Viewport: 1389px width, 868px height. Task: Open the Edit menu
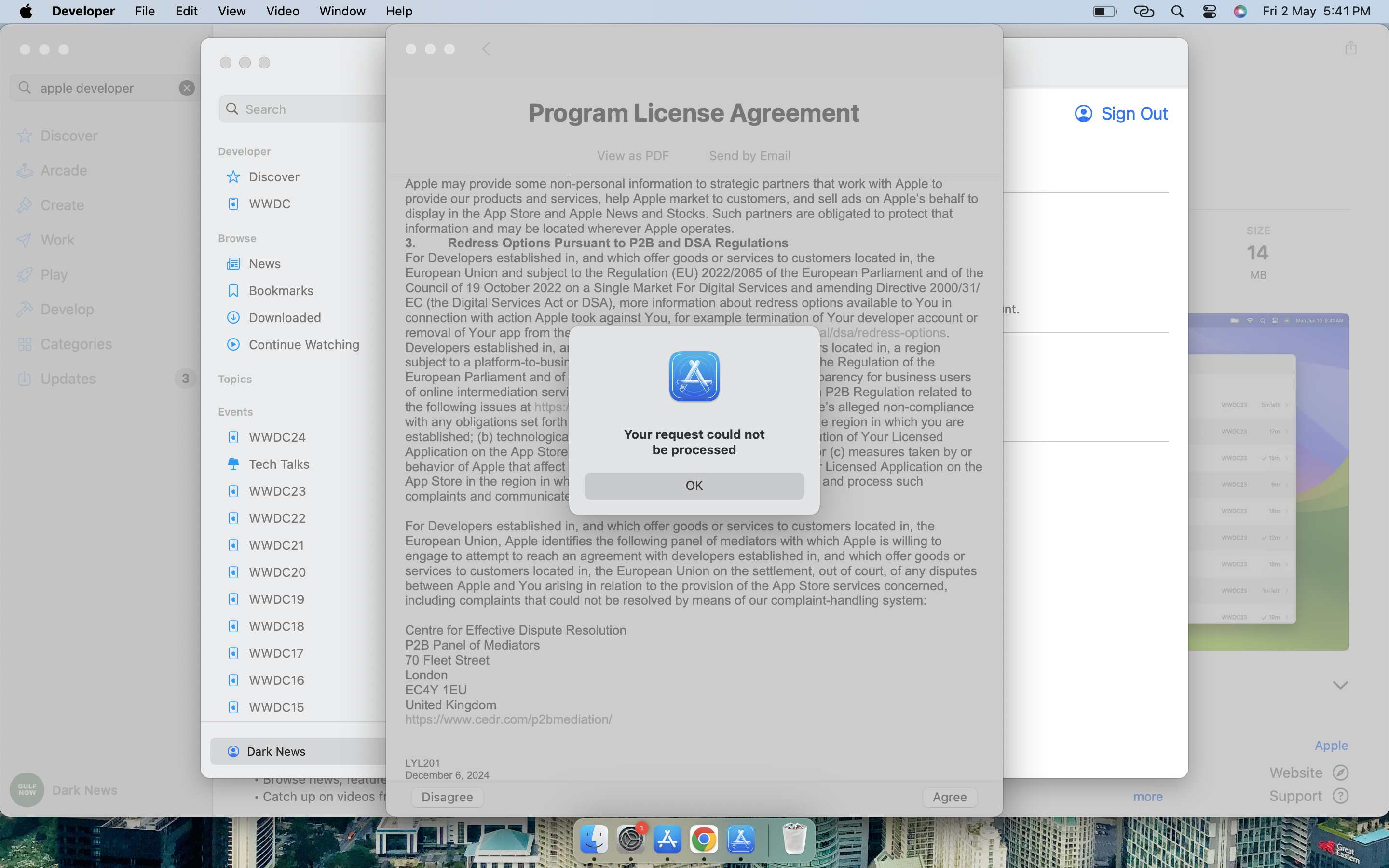186,11
